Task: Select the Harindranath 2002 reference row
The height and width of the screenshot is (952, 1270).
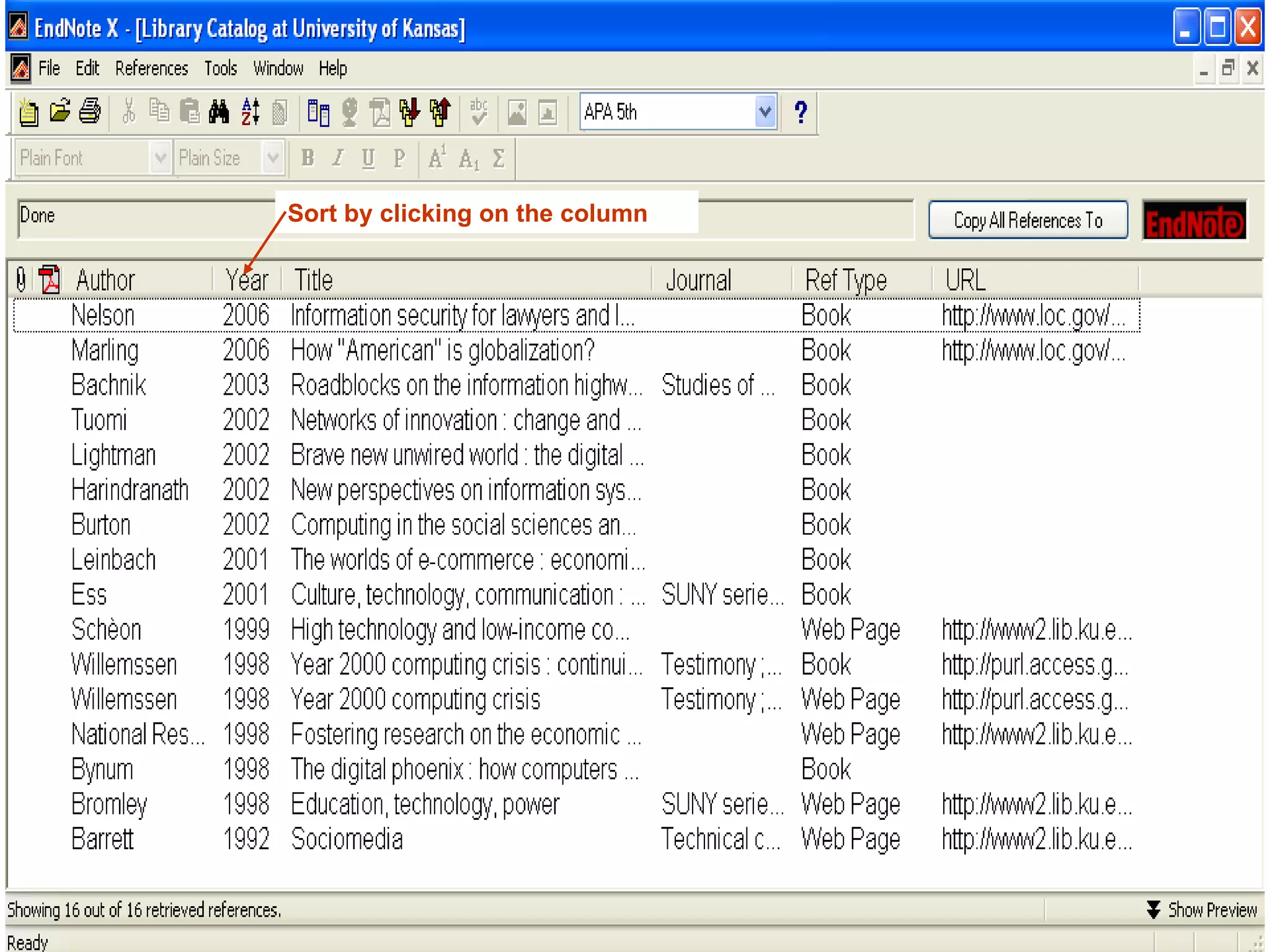Action: click(577, 490)
